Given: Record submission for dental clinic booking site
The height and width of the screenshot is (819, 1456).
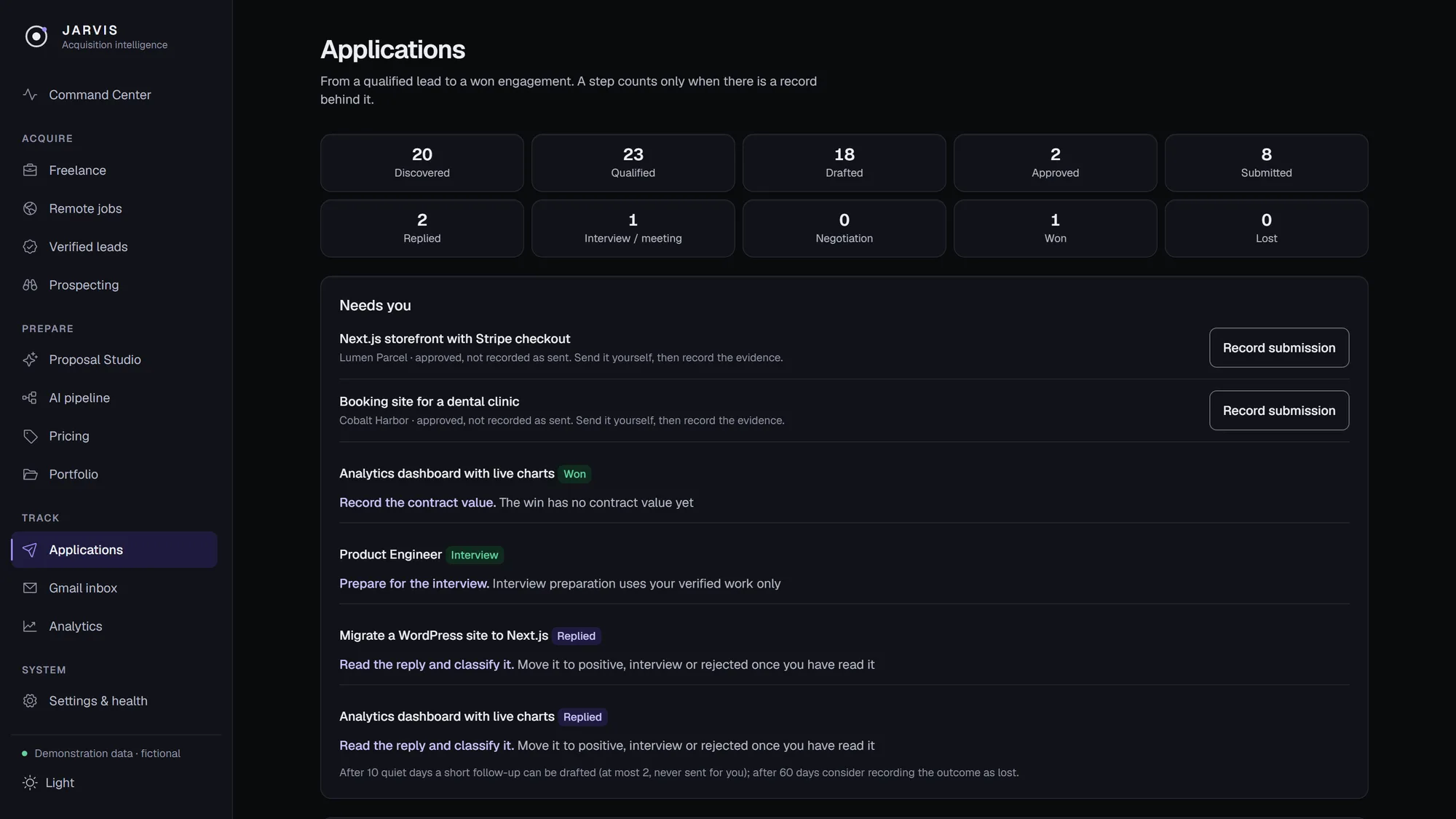Looking at the screenshot, I should click(1278, 411).
